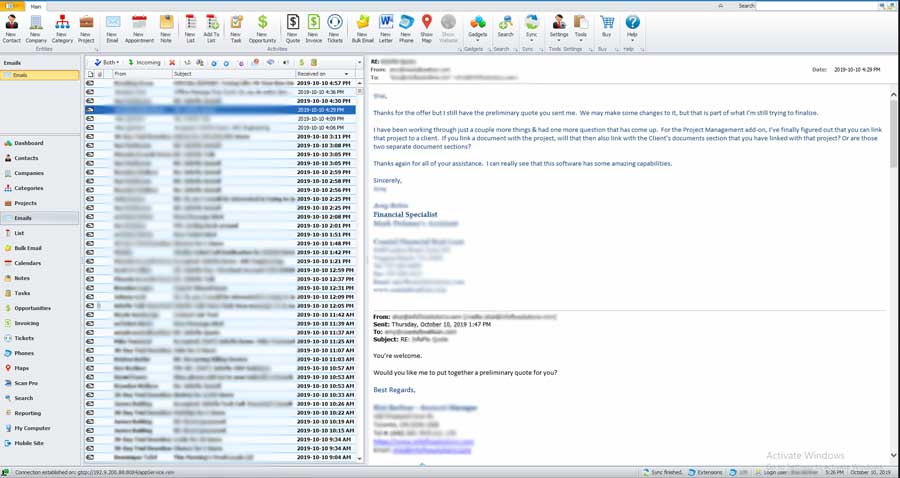Open New Tickets
The height and width of the screenshot is (478, 900).
(335, 29)
